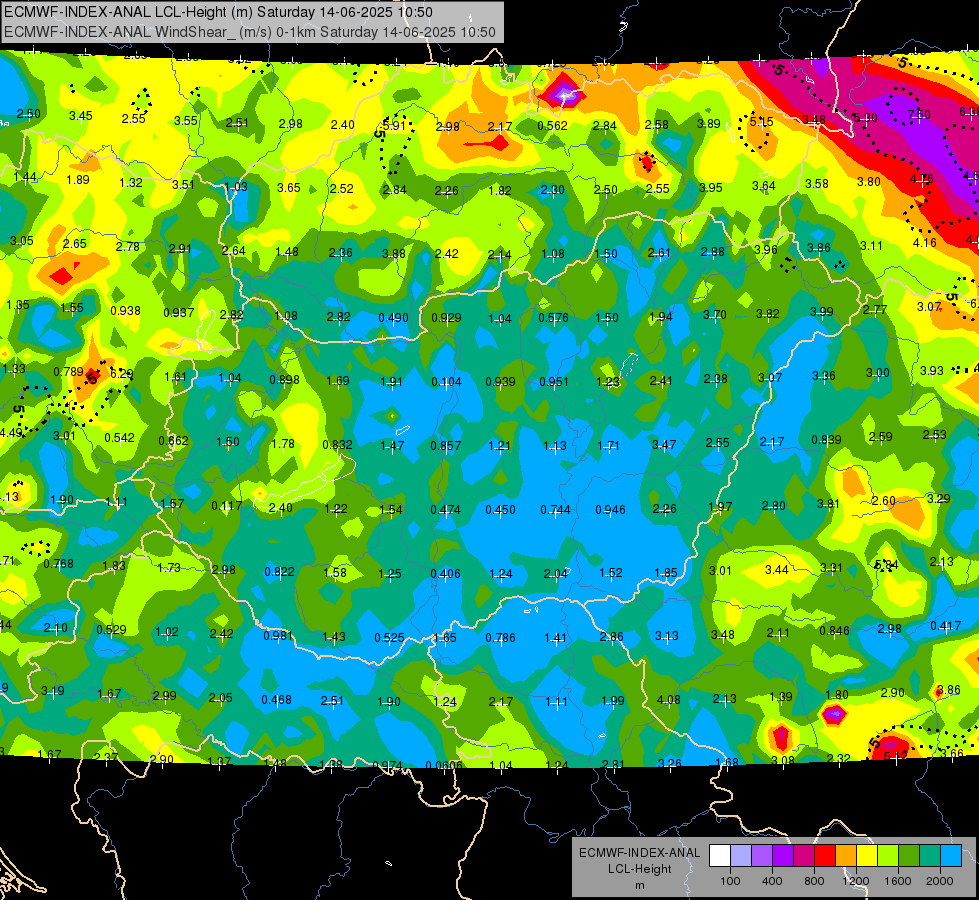Click the legend tick value 400
Viewport: 979px width, 900px height.
coord(772,881)
